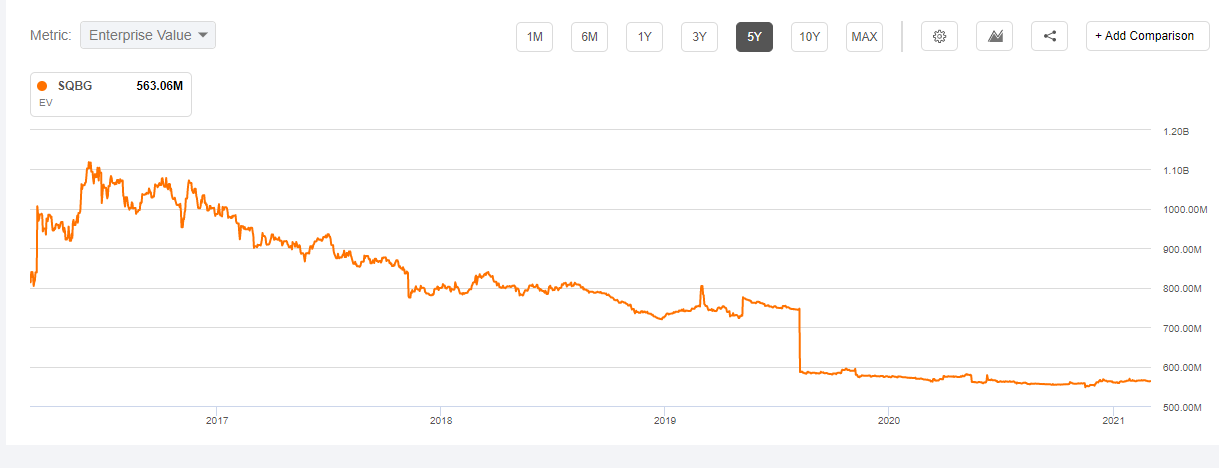This screenshot has height=468, width=1219.
Task: Switch chart to 3Y range
Action: click(x=700, y=37)
